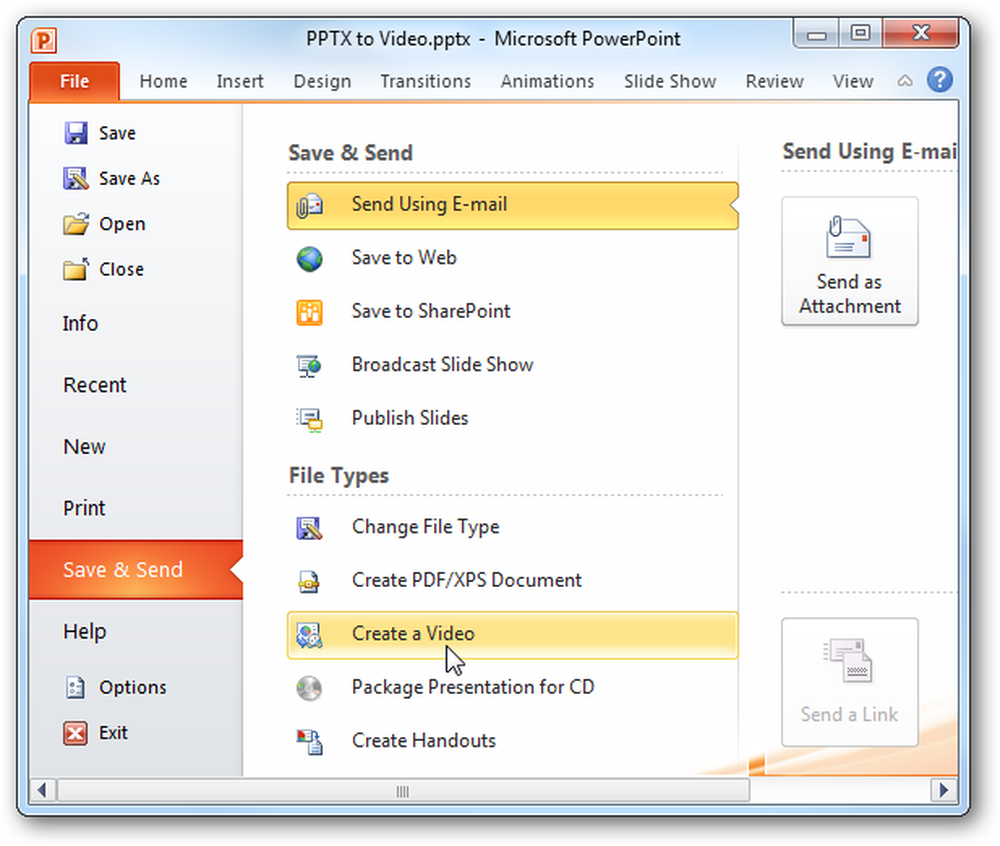This screenshot has width=1000, height=846.
Task: Open the Info section in sidebar
Action: [80, 323]
